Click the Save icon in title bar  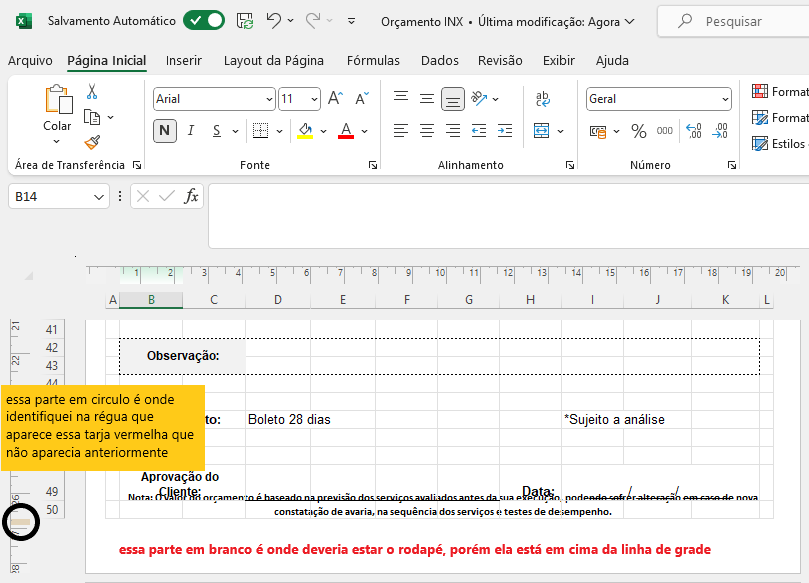[245, 21]
